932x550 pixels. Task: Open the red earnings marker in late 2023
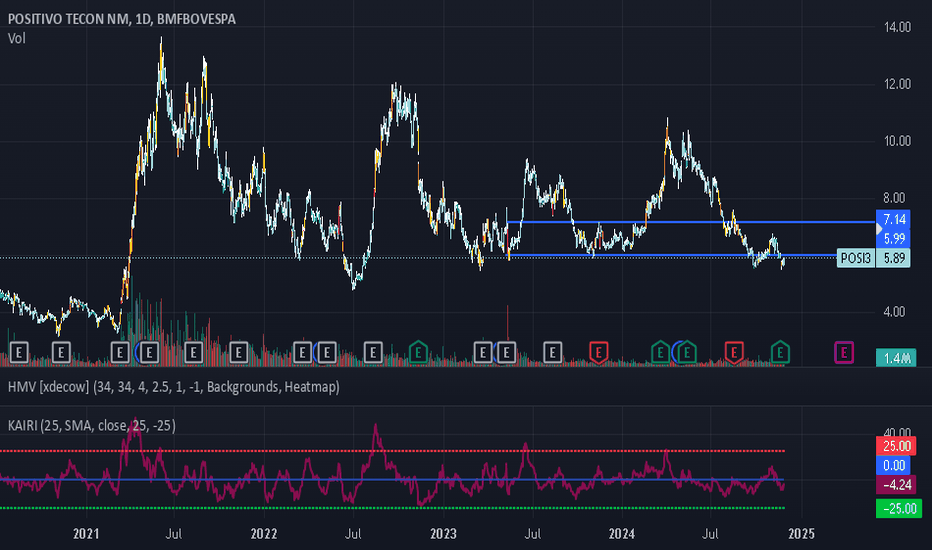point(598,352)
